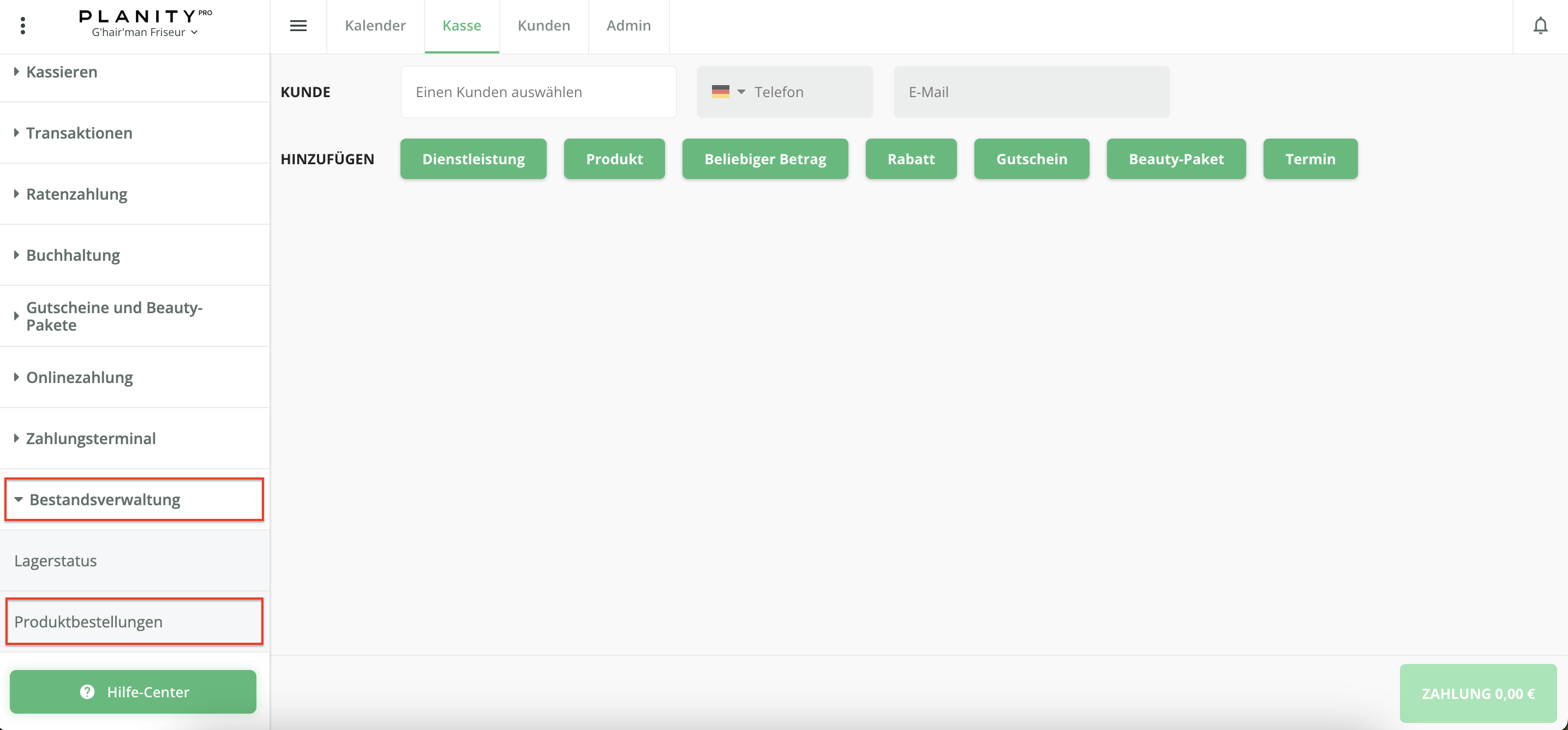Viewport: 1568px width, 730px height.
Task: Open the G'hair'man Friseur salon dropdown
Action: 145,32
